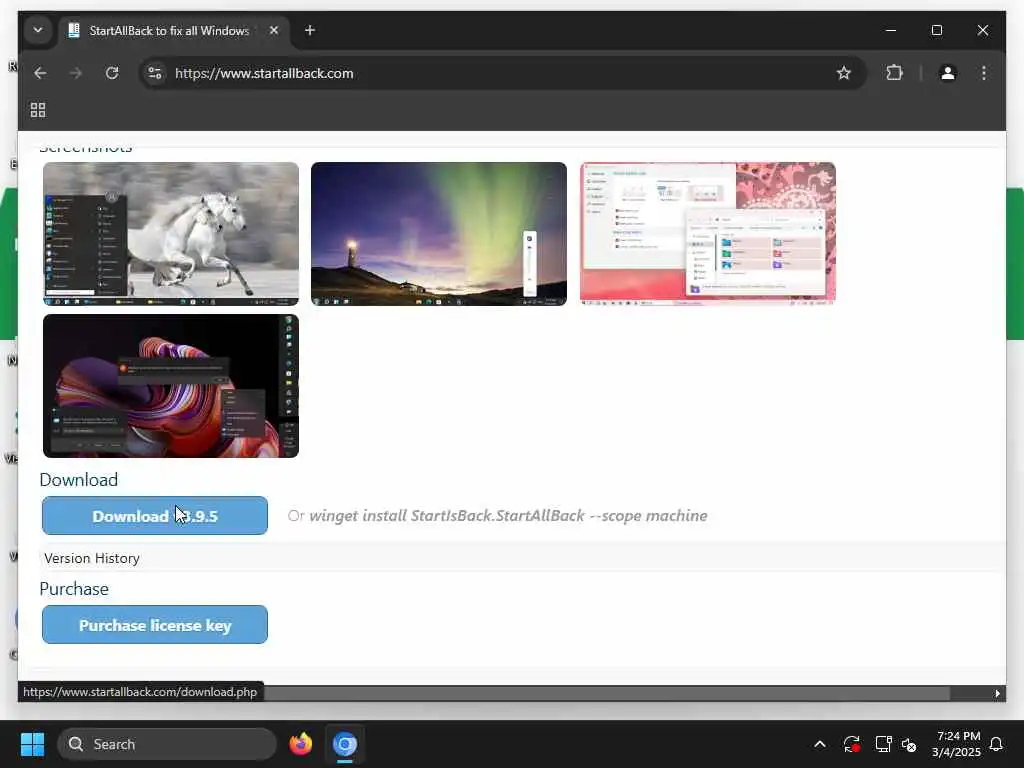Launch Firefox from the taskbar
Screen dimensions: 1024x768
[x=300, y=744]
